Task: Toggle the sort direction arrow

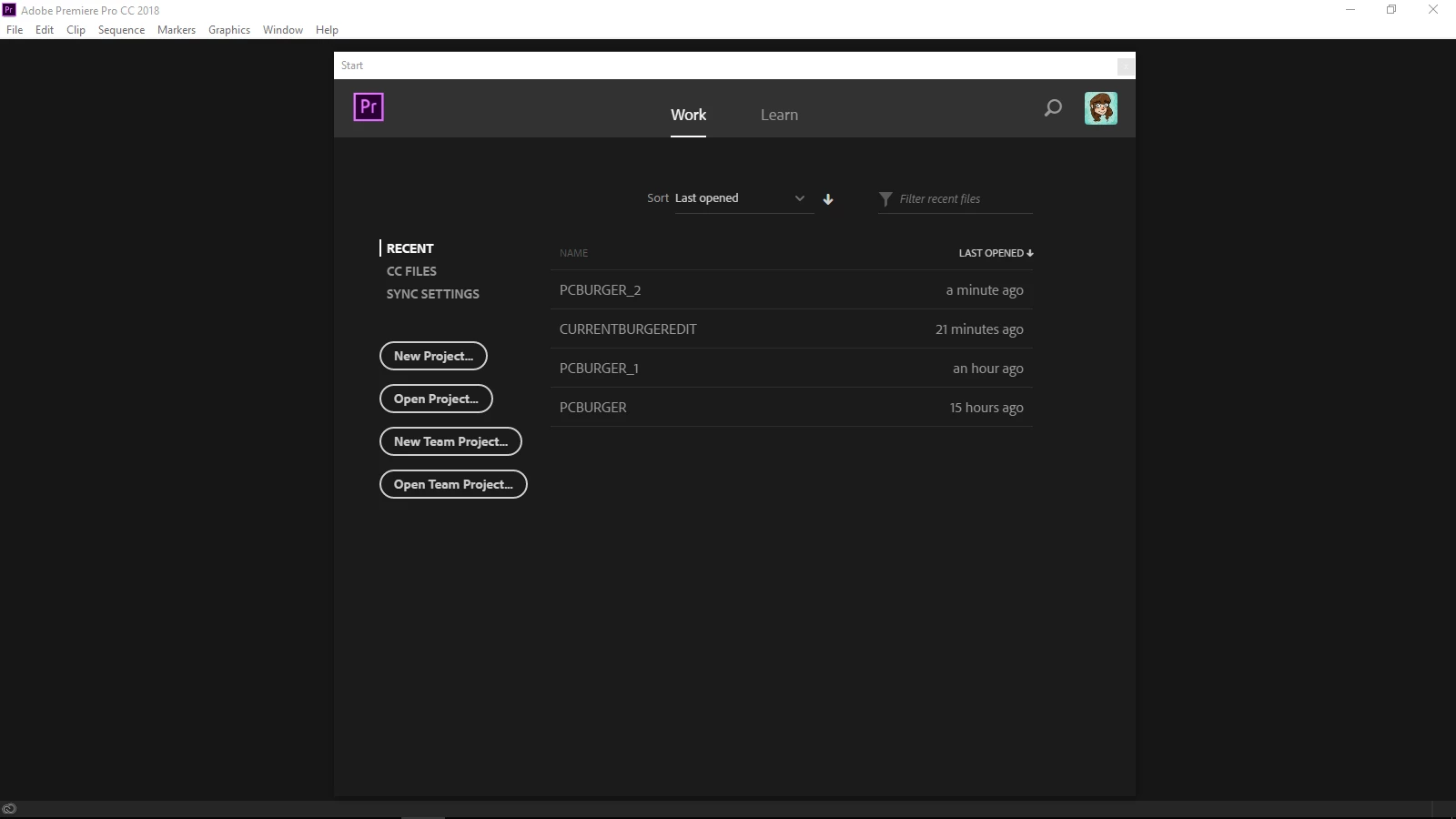Action: point(828,199)
